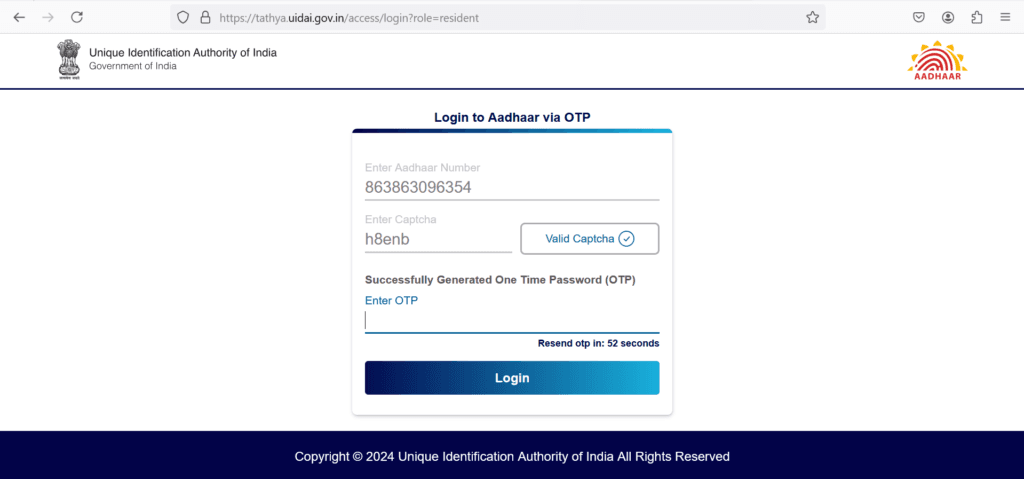Click the Valid Captcha button

tap(590, 239)
